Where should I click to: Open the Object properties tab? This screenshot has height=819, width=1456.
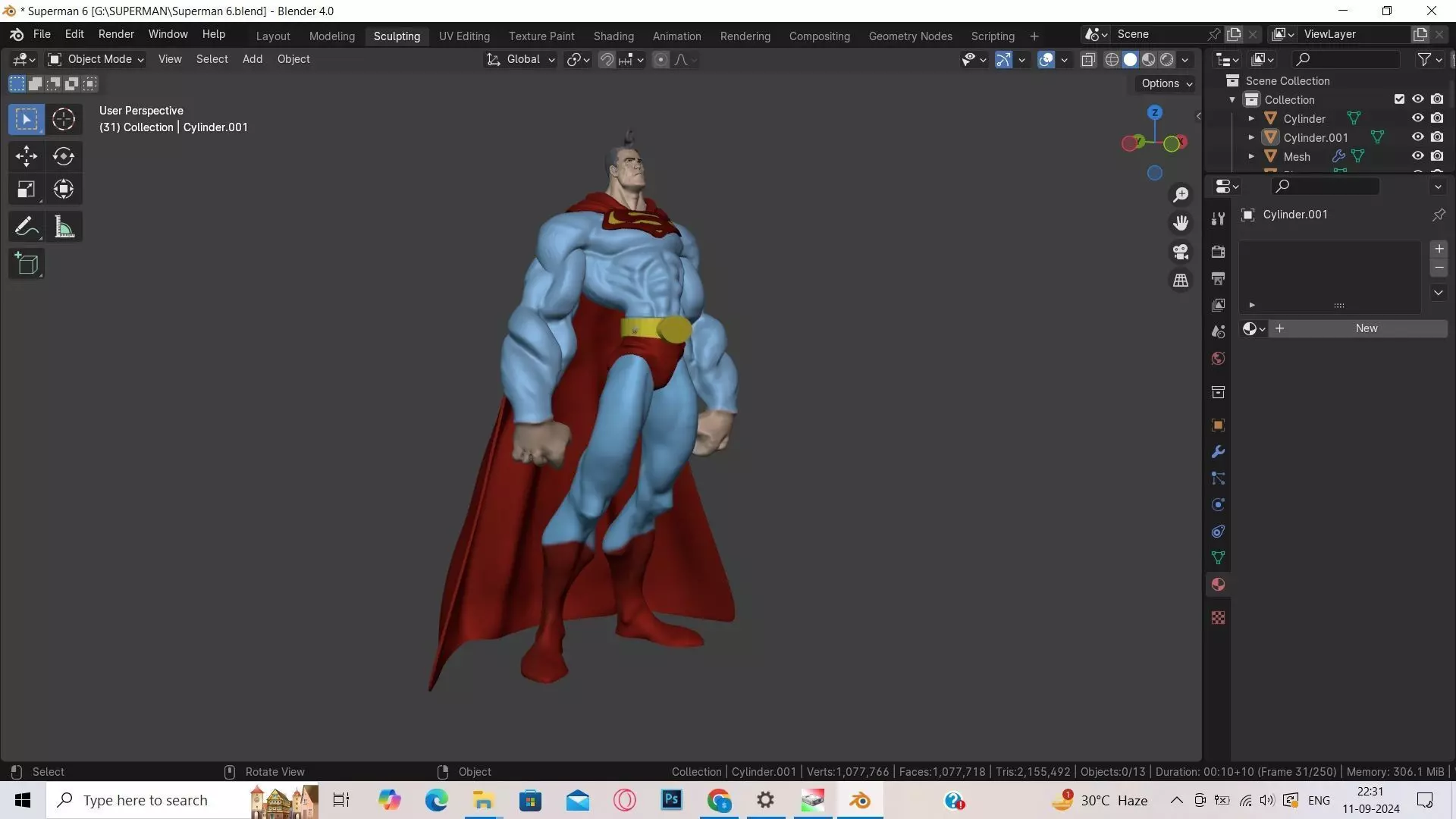pos(1218,425)
